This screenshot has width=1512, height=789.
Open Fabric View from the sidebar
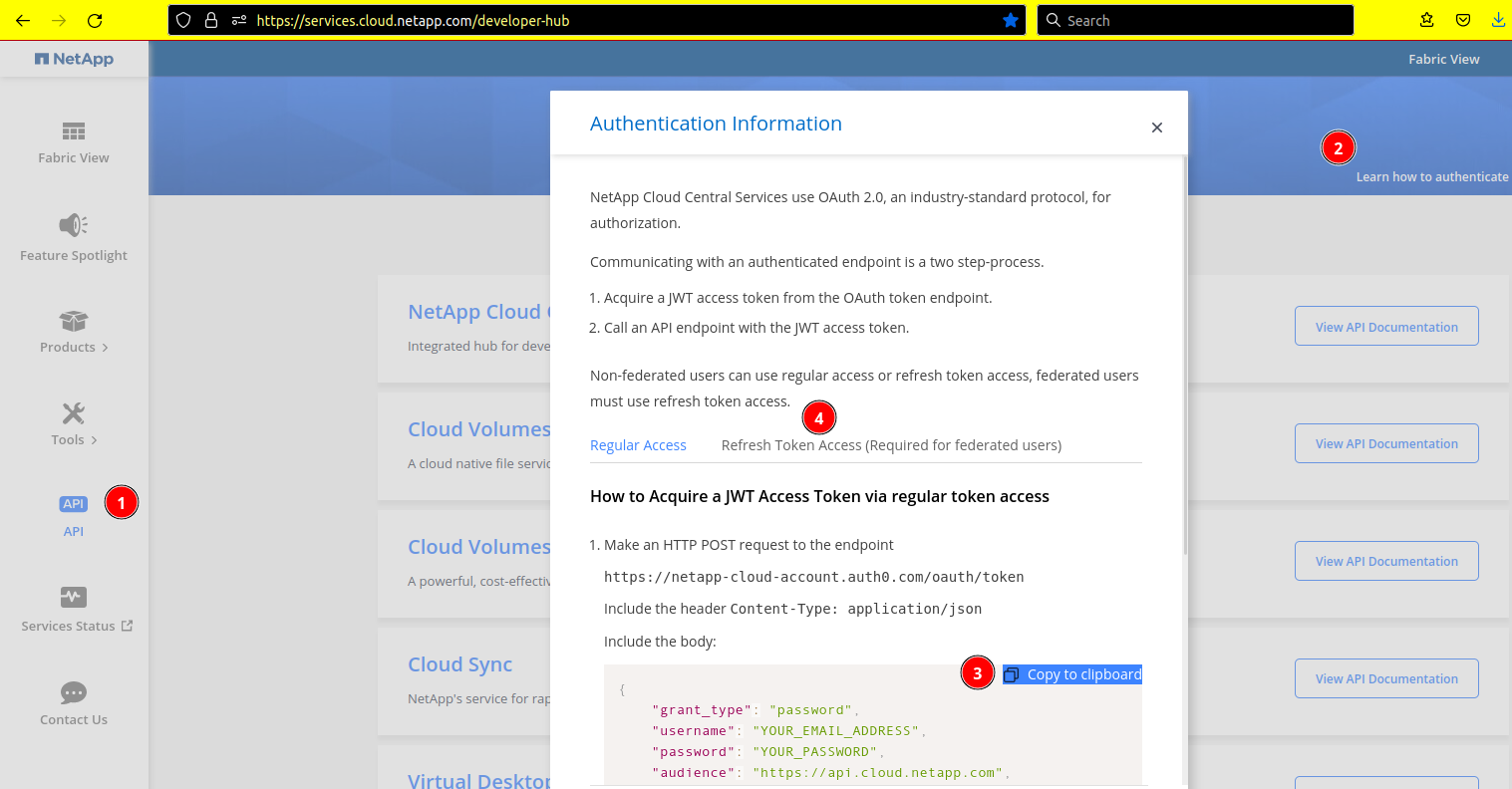point(74,142)
